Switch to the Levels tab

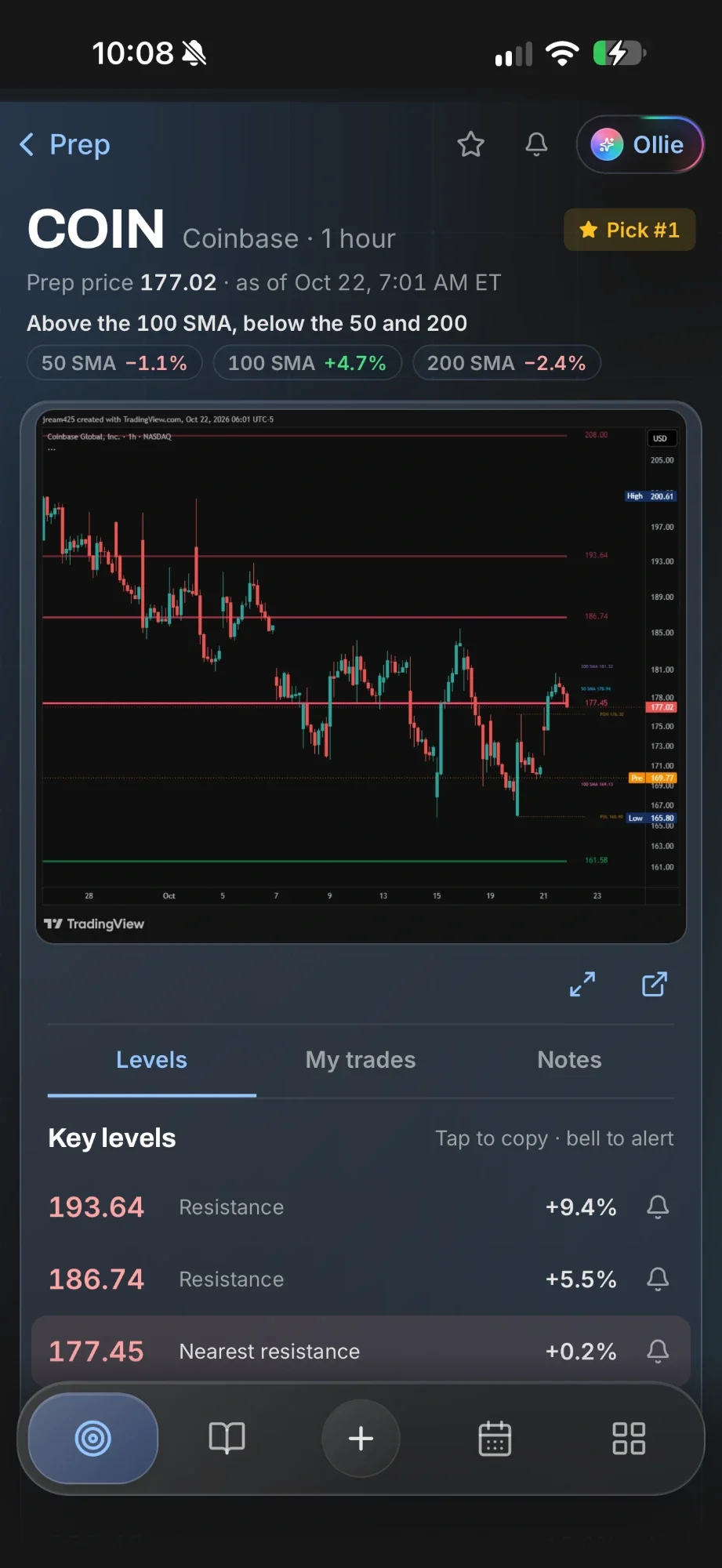(151, 1060)
